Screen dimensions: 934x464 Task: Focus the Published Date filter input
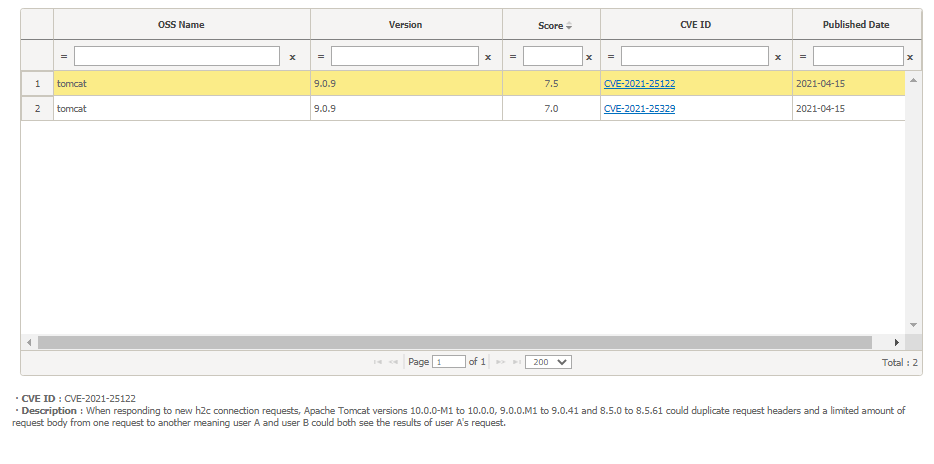pos(858,56)
